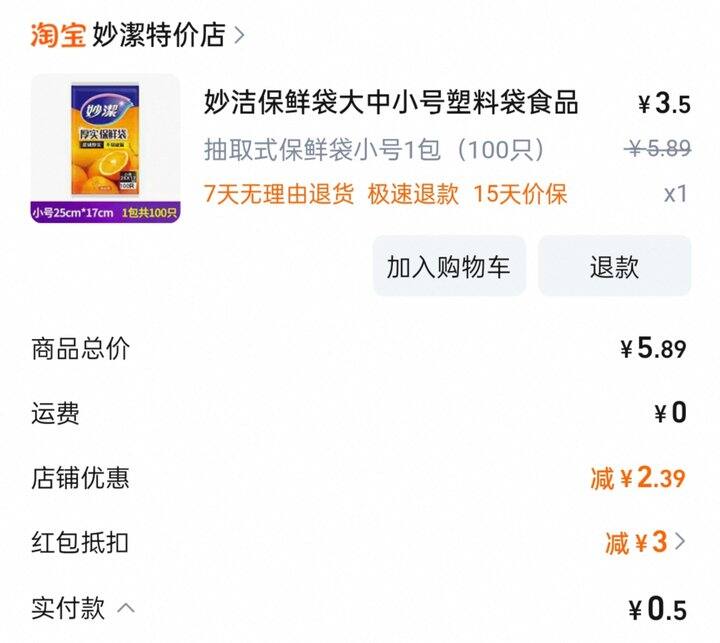Tap the 实付款 ¥0.5 paid amount
The height and width of the screenshot is (643, 720).
point(658,609)
